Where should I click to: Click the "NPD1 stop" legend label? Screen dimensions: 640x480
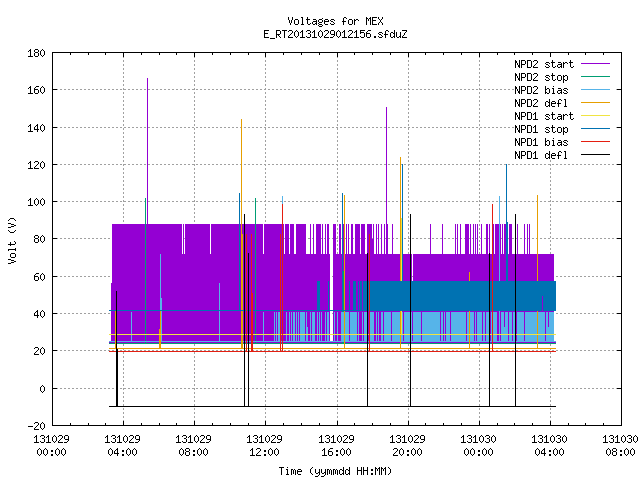pos(541,129)
